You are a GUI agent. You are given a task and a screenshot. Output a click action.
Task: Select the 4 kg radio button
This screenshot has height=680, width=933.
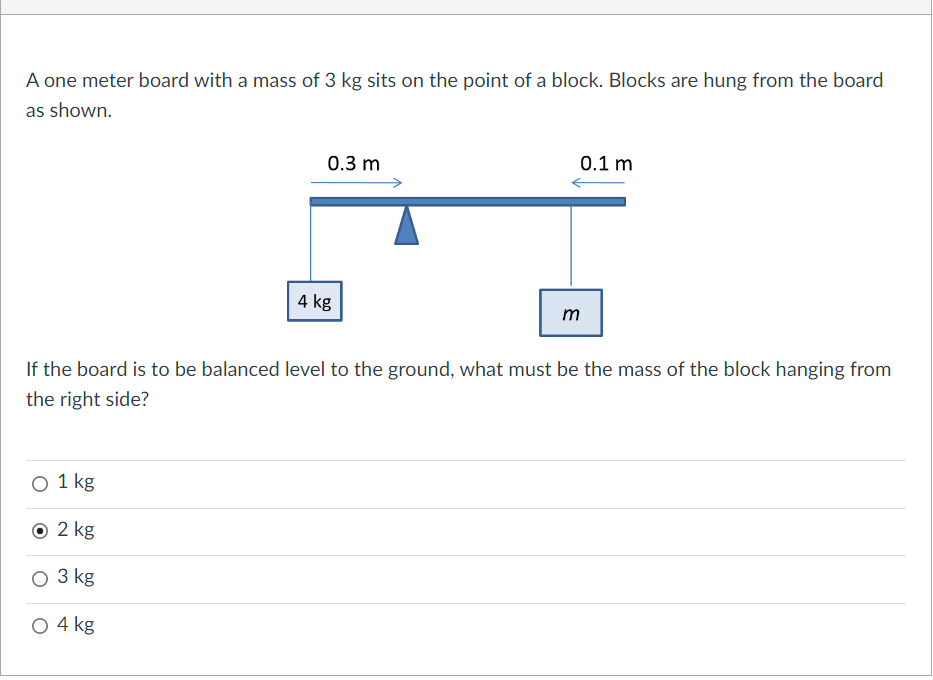click(x=40, y=625)
